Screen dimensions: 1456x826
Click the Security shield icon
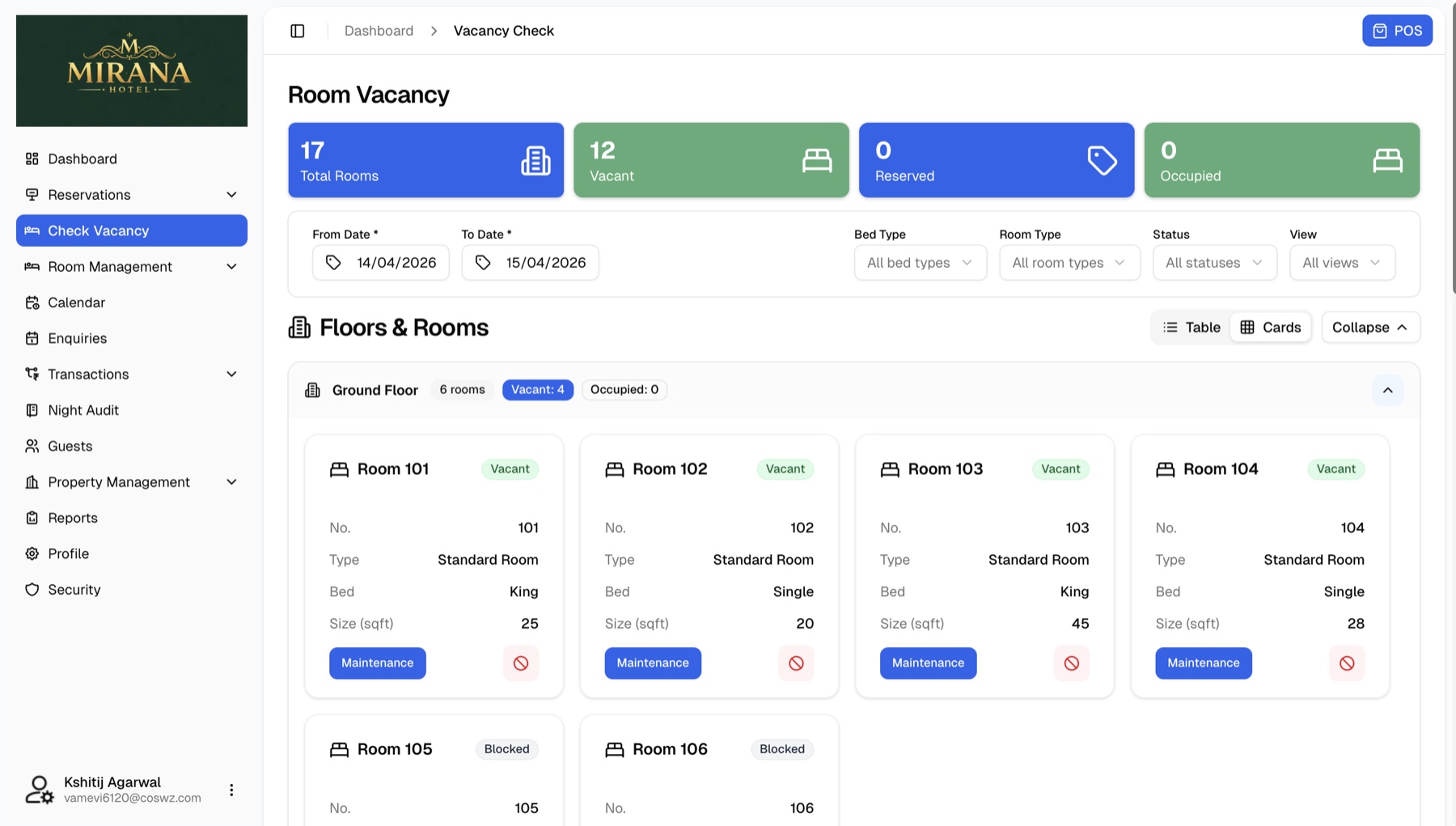click(32, 590)
